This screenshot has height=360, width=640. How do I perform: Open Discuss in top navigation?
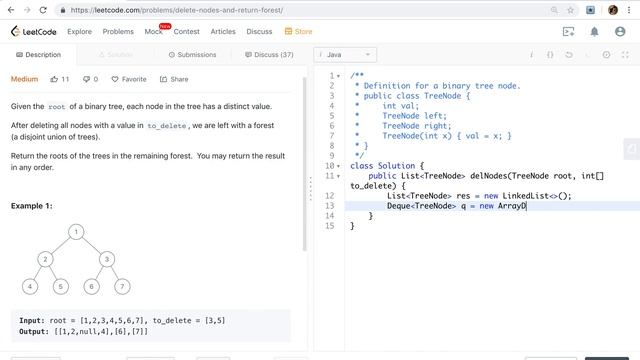tap(259, 31)
